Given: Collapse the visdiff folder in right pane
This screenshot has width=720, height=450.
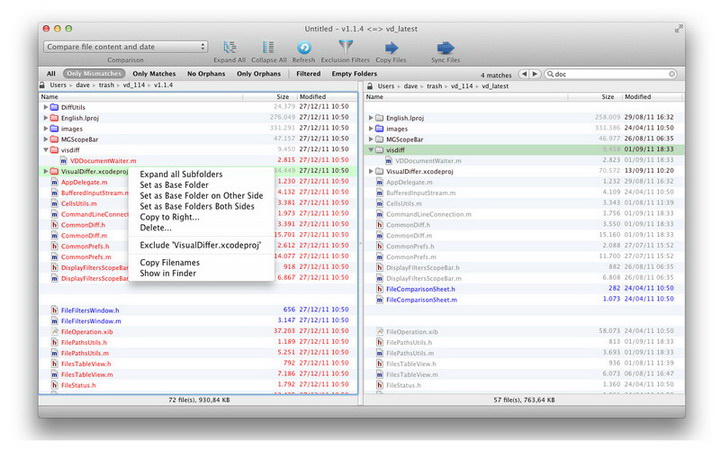Looking at the screenshot, I should pos(370,150).
